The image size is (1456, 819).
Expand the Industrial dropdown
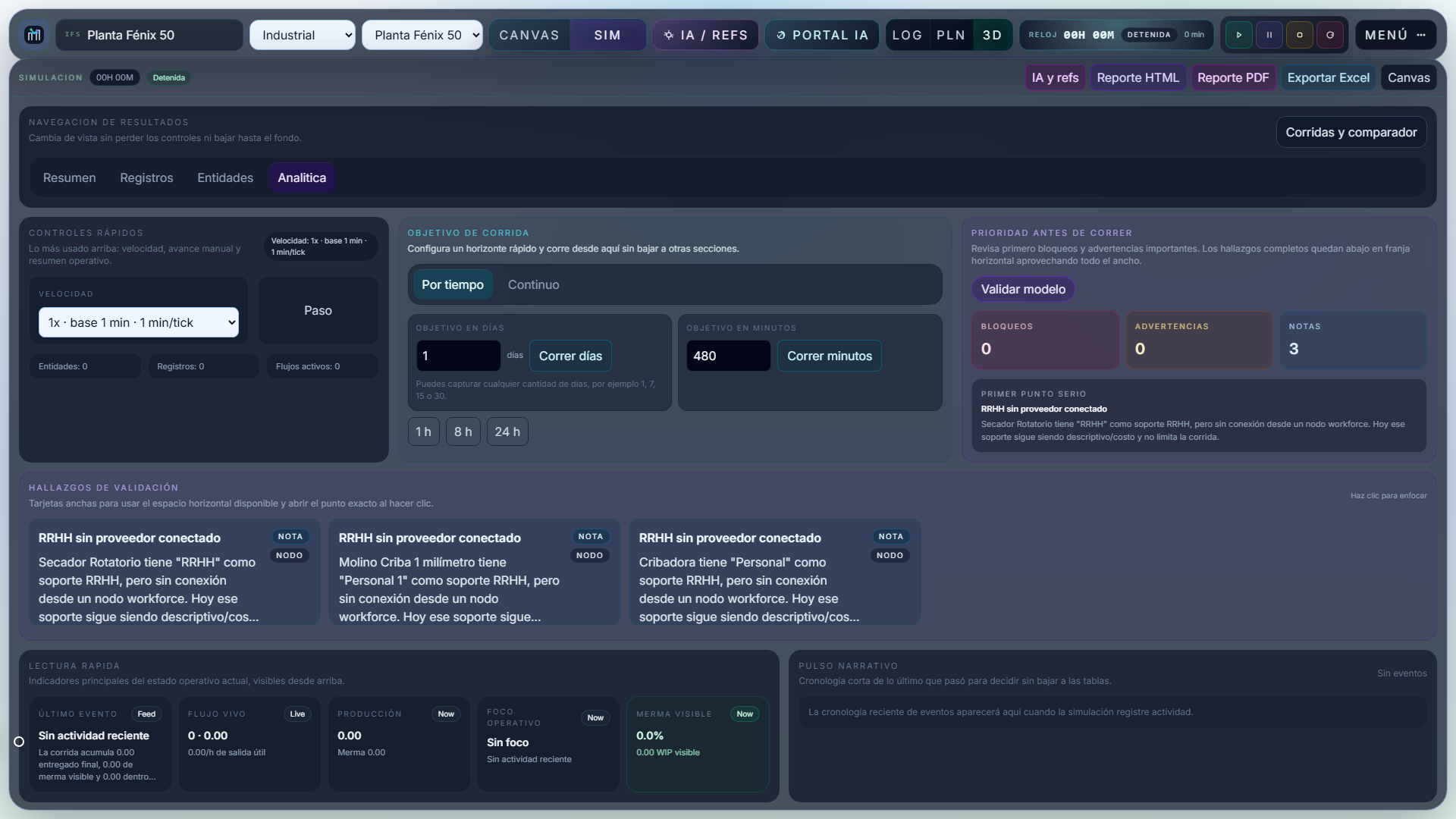303,35
